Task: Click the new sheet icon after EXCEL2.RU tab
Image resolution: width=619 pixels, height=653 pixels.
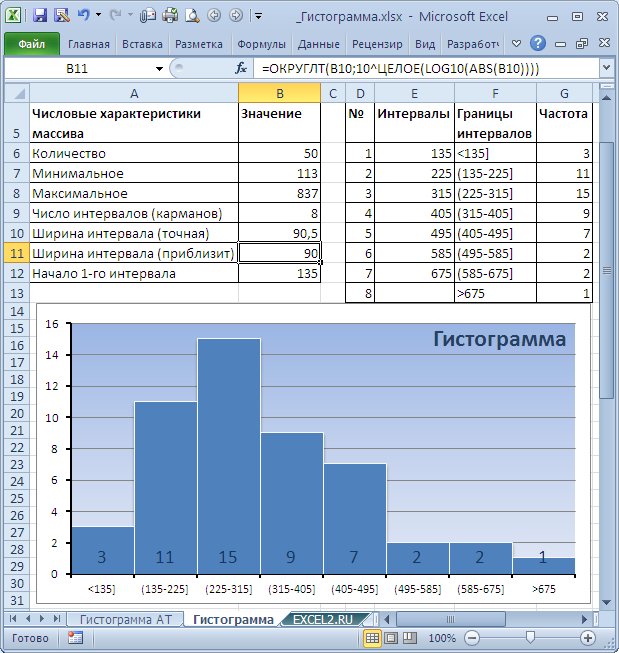Action: point(365,620)
